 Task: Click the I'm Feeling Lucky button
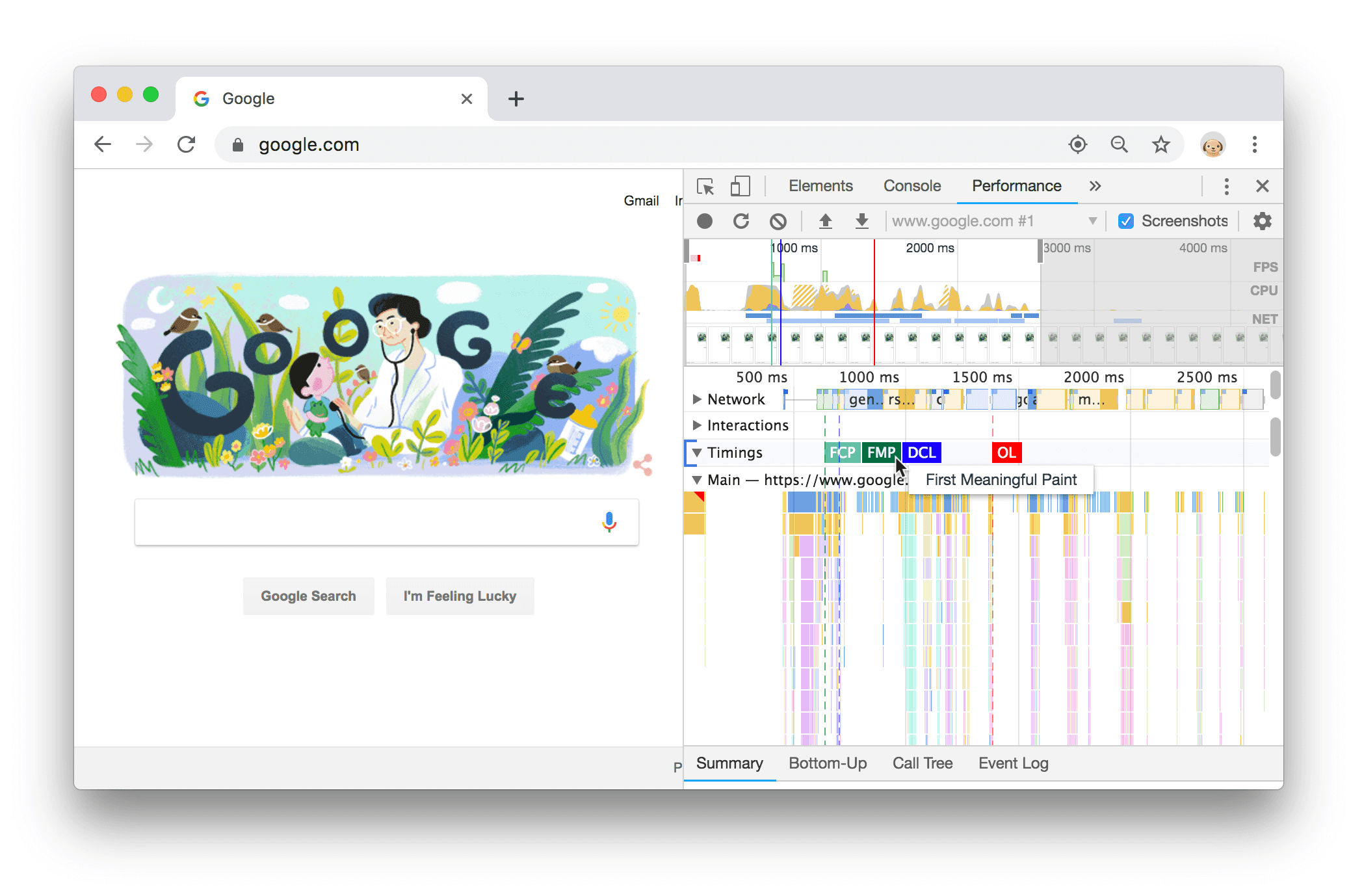tap(461, 597)
